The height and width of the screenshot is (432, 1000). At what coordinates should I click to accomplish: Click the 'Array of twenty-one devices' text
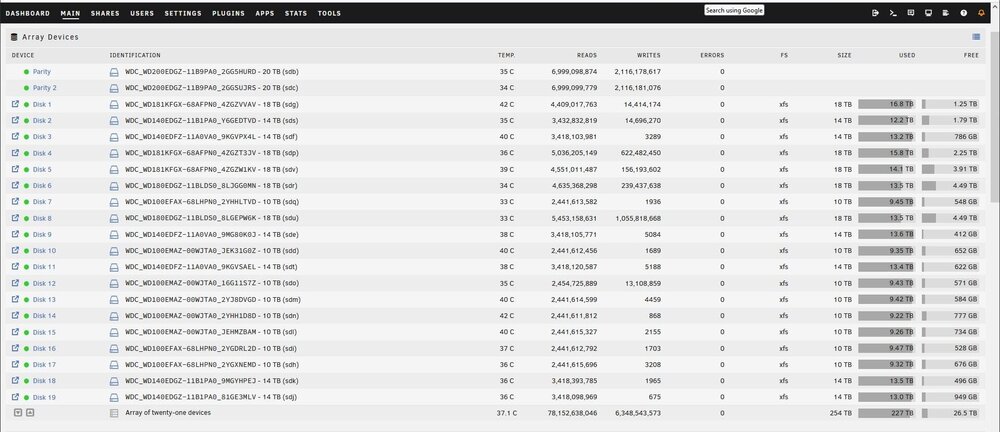(168, 413)
